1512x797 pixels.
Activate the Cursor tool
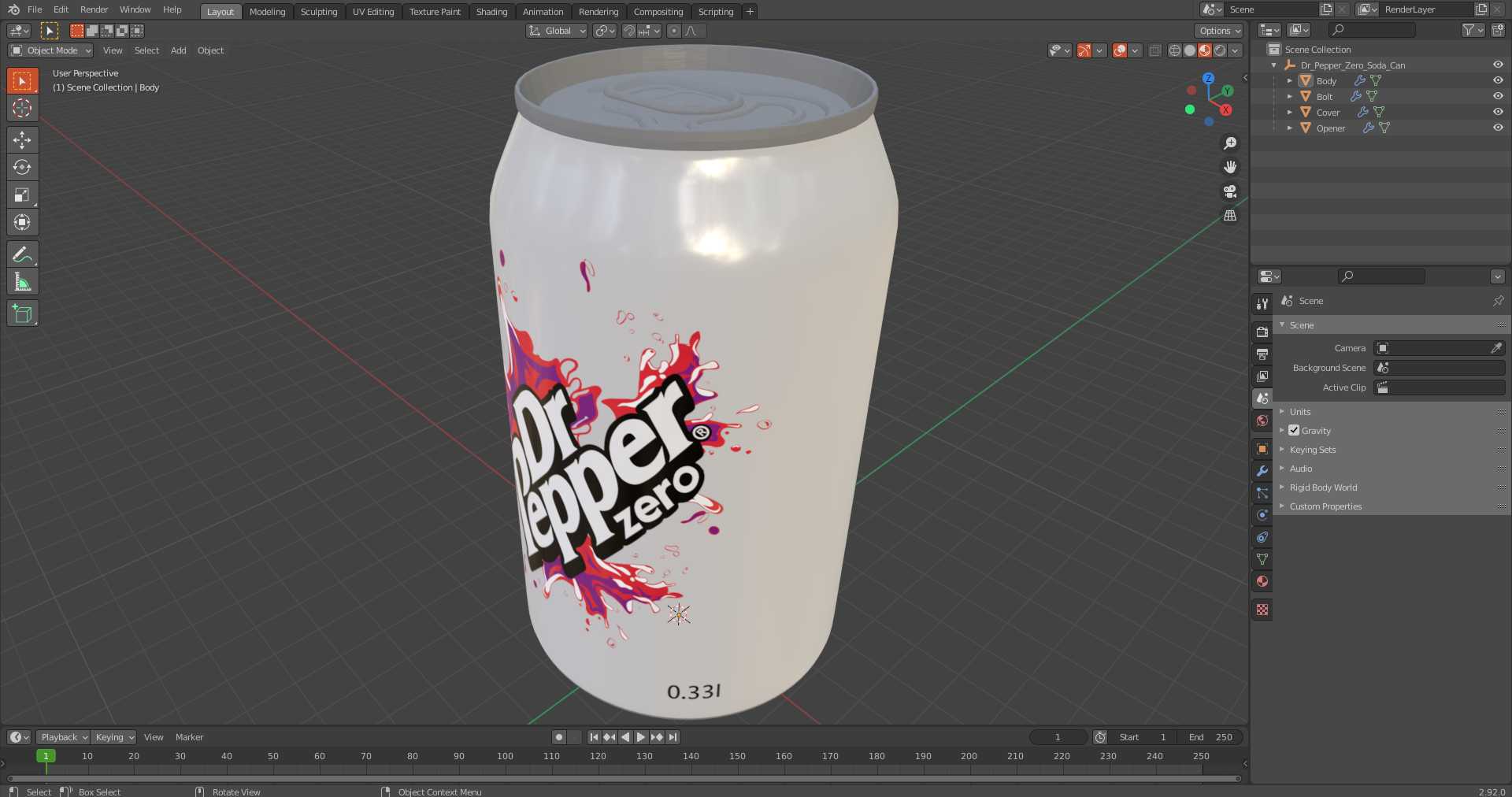point(22,109)
